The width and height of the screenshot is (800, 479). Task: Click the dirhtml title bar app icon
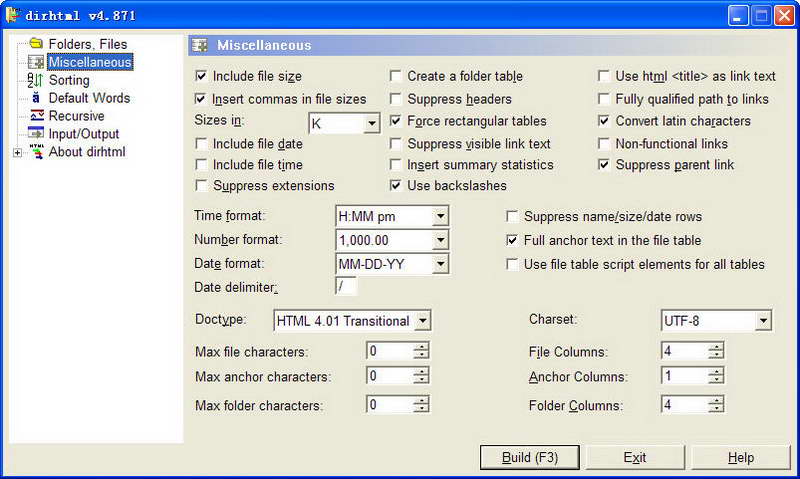pyautogui.click(x=13, y=15)
